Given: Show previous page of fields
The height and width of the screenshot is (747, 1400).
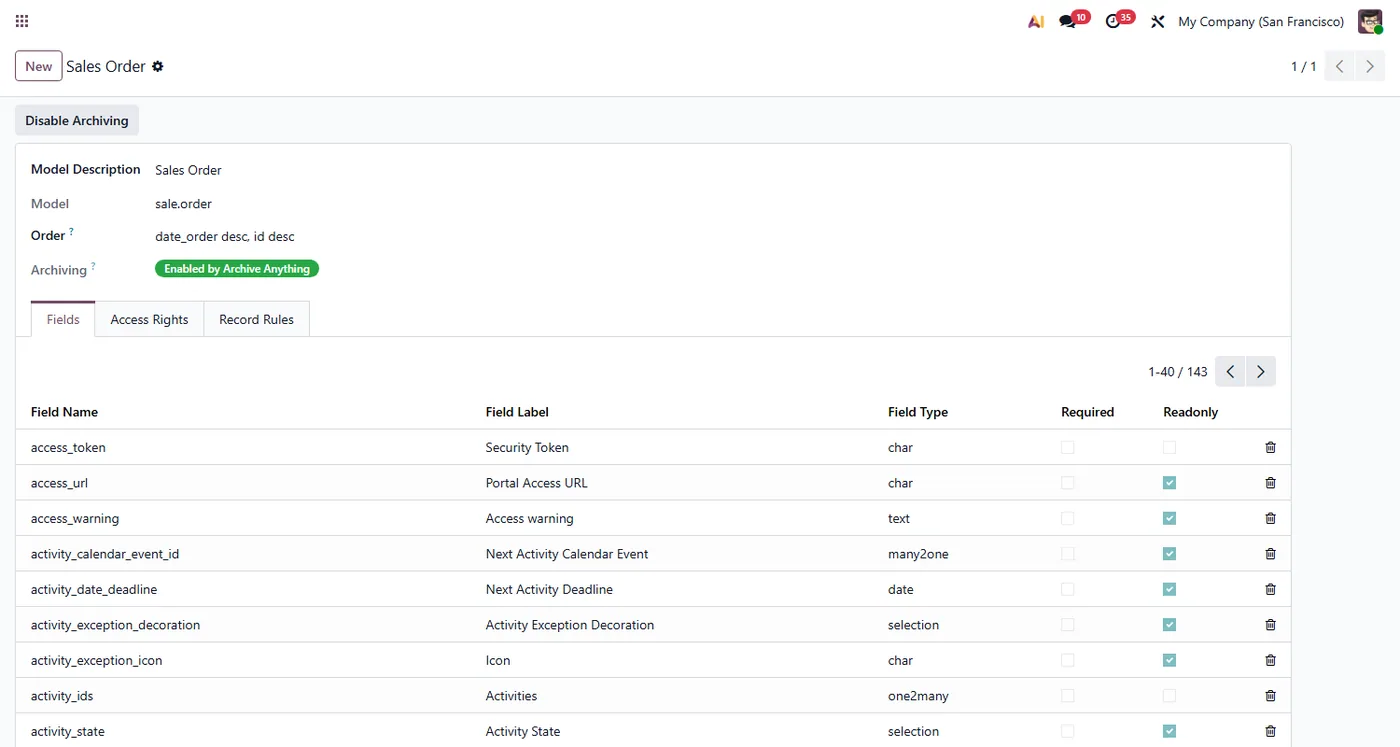Looking at the screenshot, I should pos(1230,372).
